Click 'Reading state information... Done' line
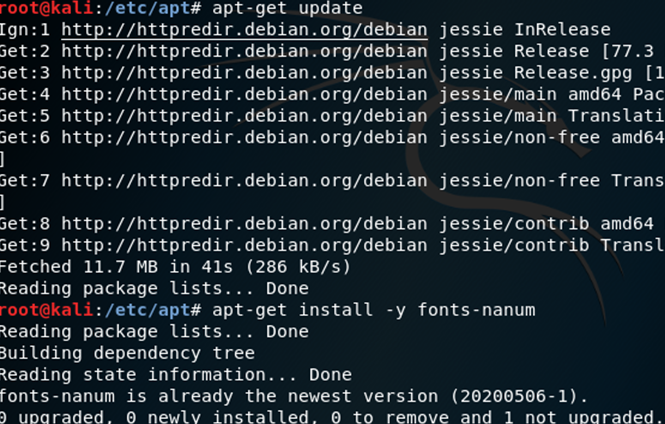 point(176,375)
